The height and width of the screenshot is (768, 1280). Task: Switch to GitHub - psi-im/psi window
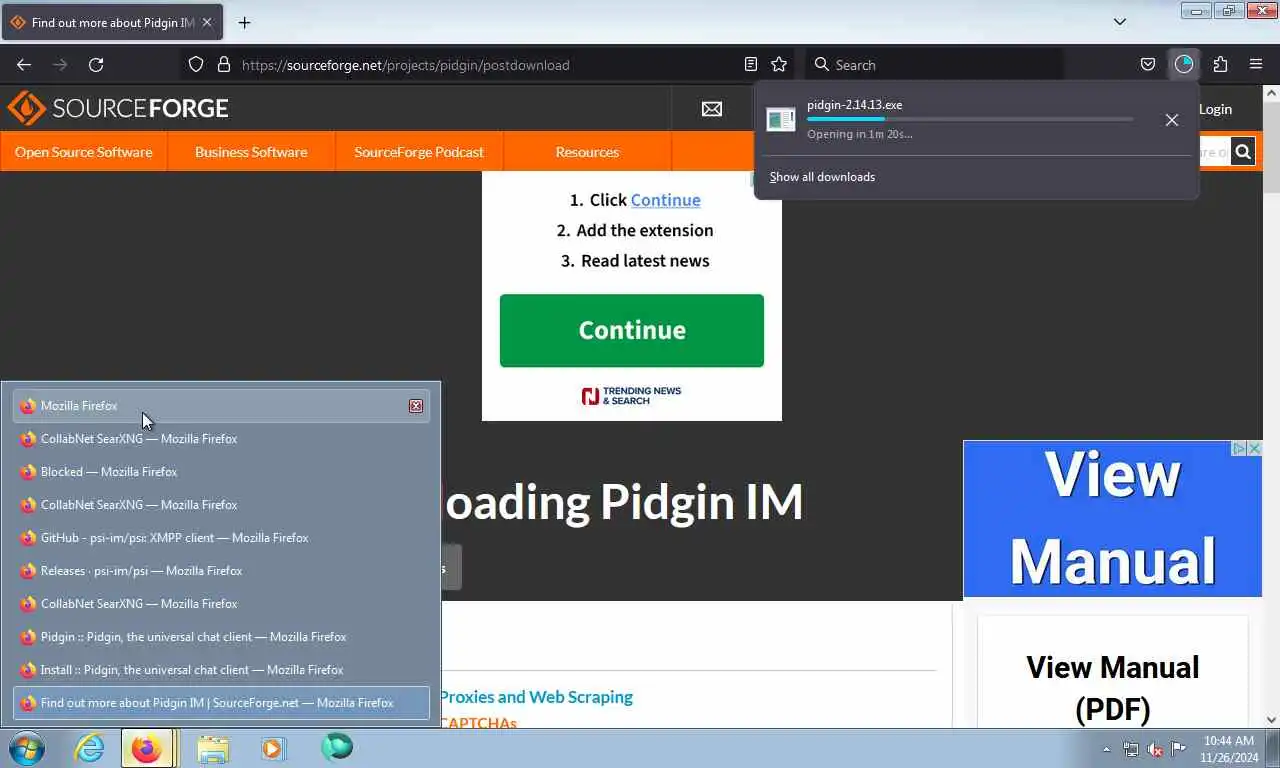pos(221,538)
